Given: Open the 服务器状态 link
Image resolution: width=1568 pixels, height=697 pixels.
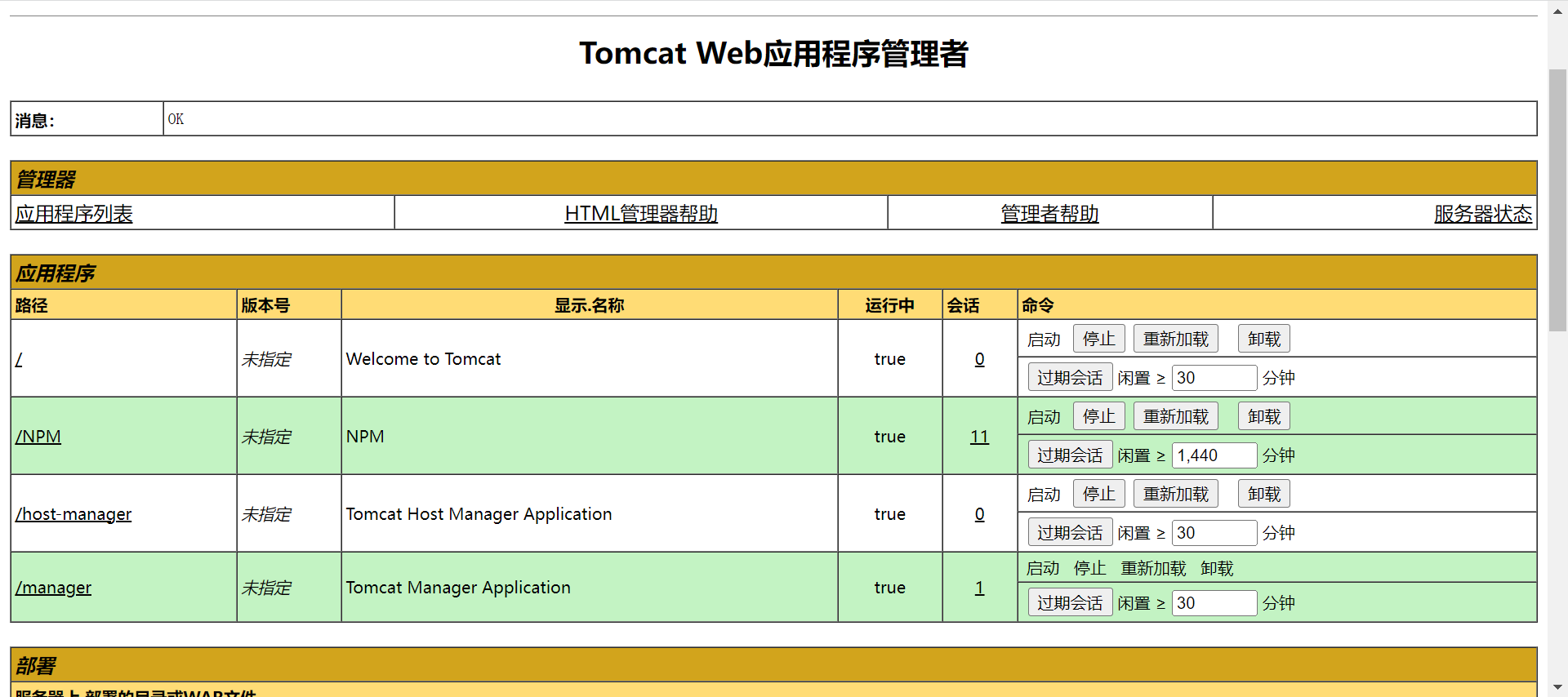Looking at the screenshot, I should pyautogui.click(x=1483, y=214).
